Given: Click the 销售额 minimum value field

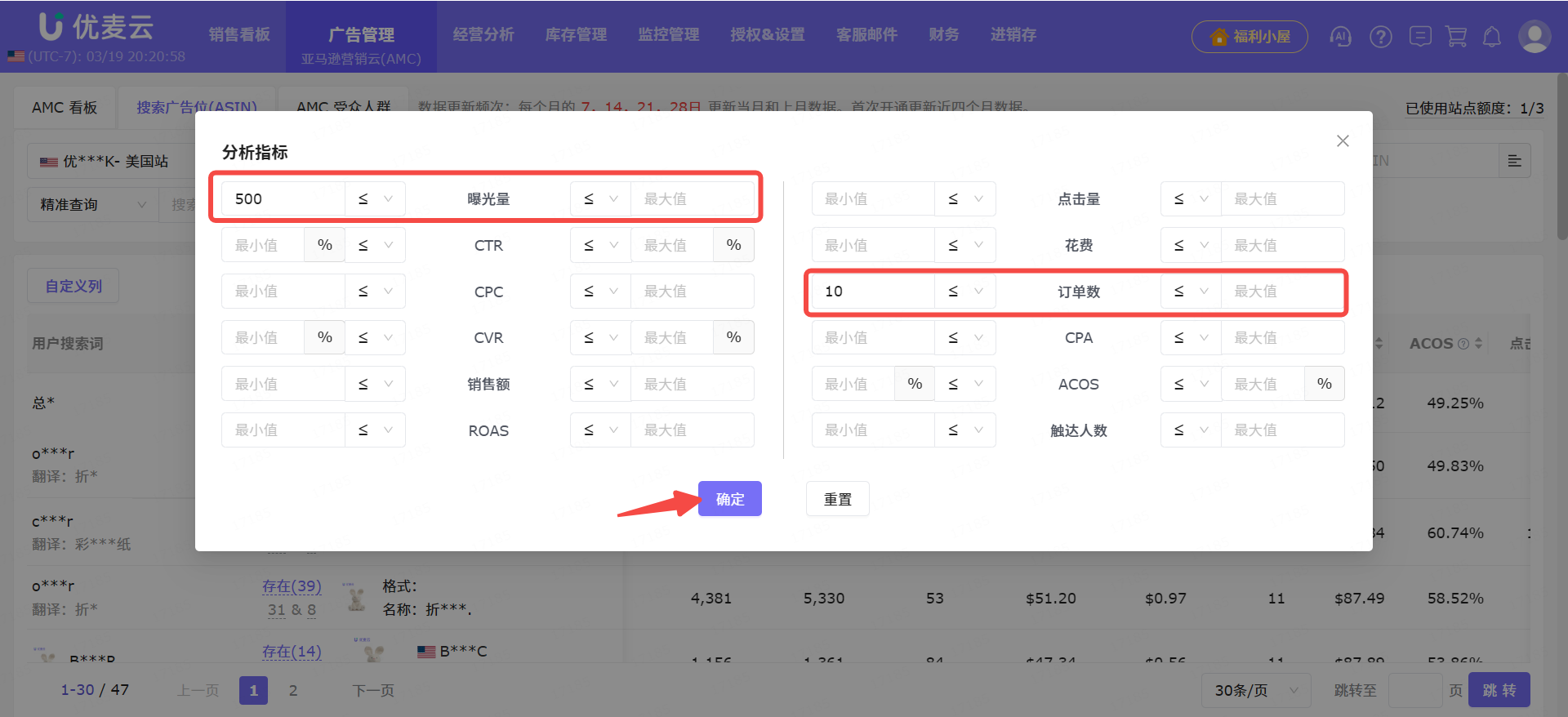Looking at the screenshot, I should tap(283, 384).
